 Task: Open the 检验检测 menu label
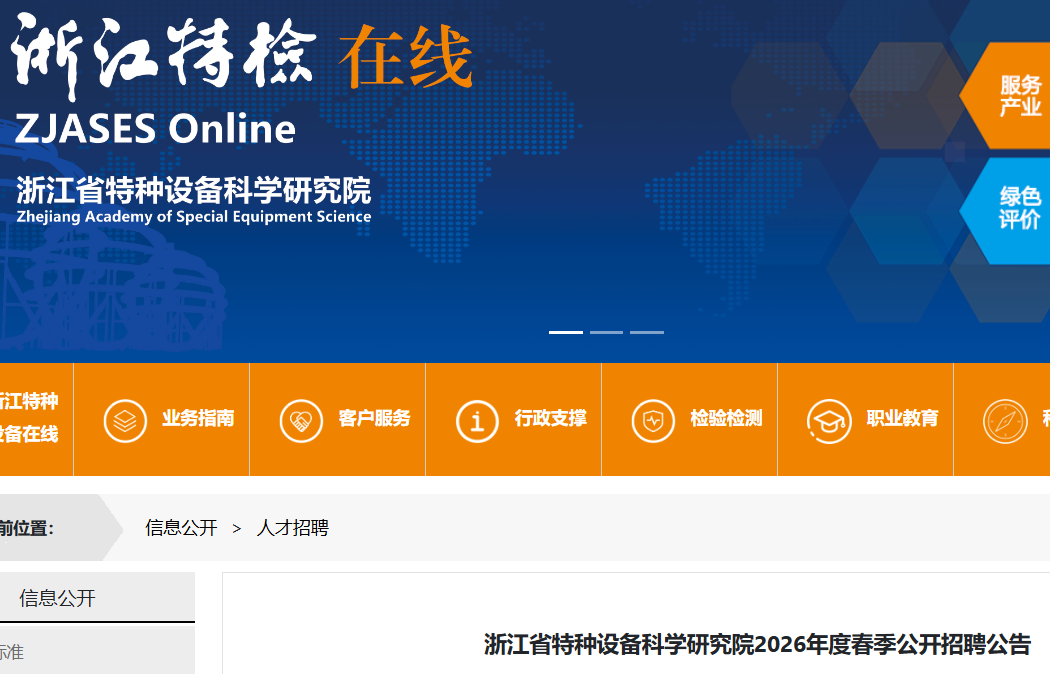coord(727,418)
